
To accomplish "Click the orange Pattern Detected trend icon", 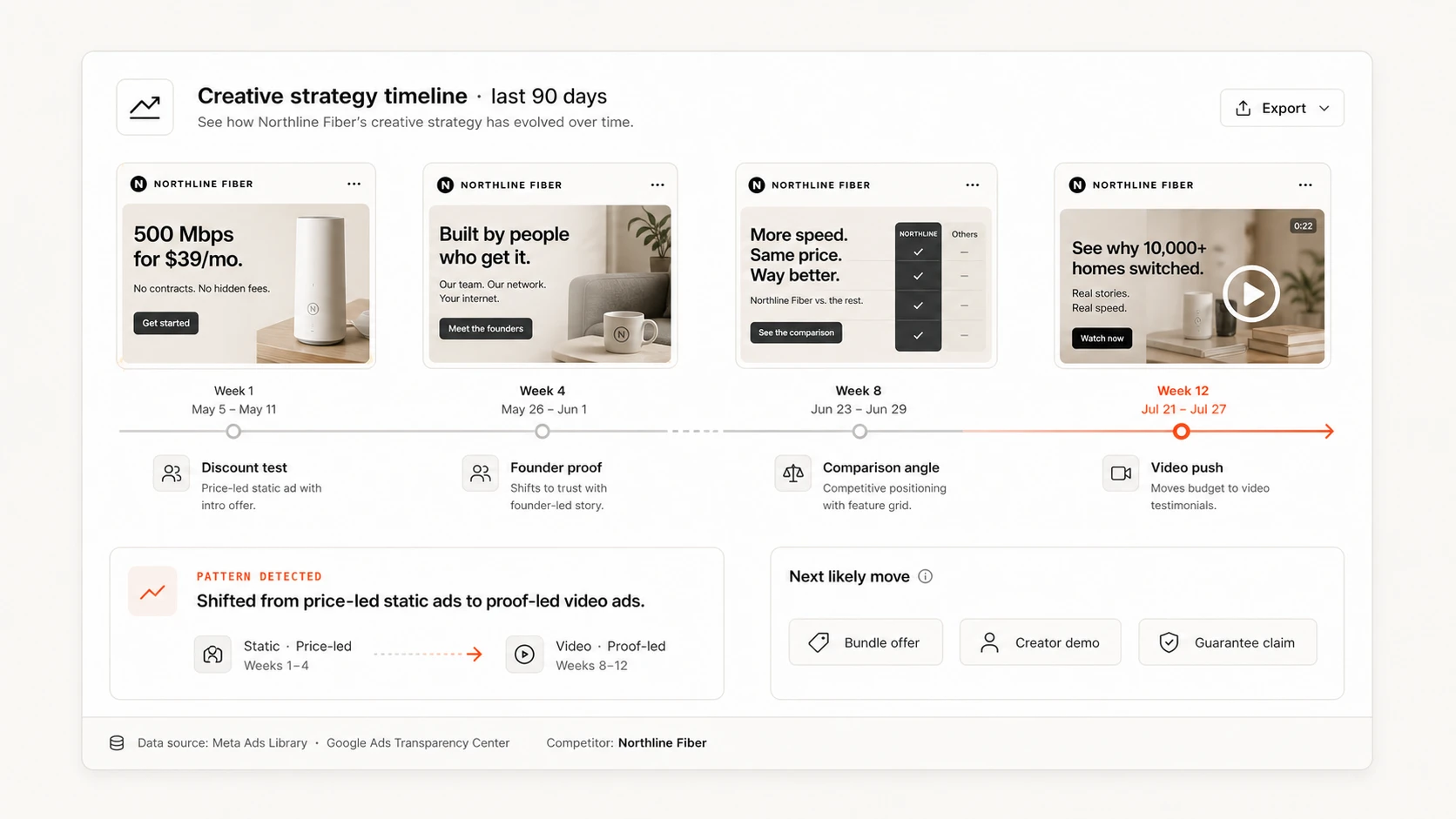I will click(152, 591).
